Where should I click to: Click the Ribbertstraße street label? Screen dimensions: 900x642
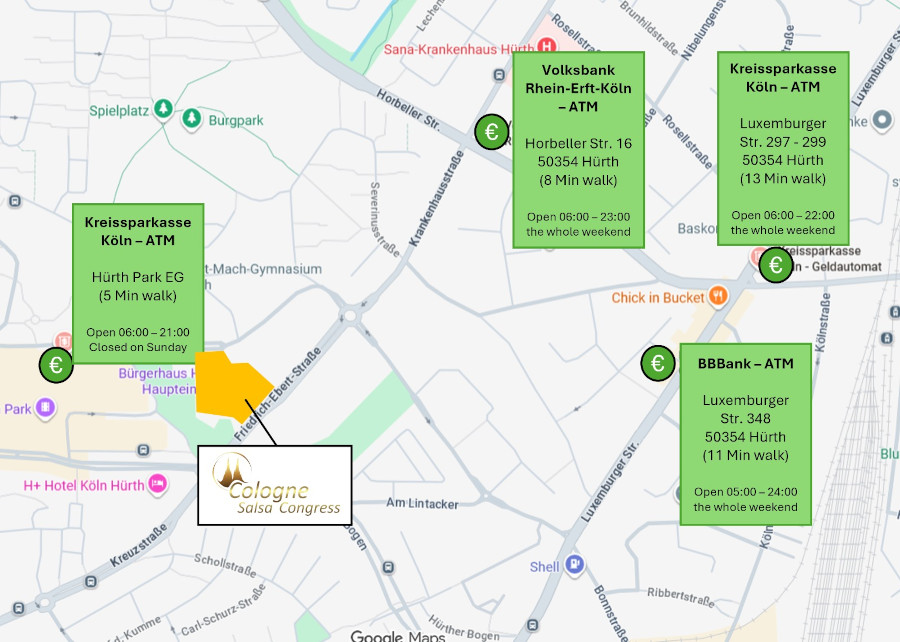coord(681,597)
